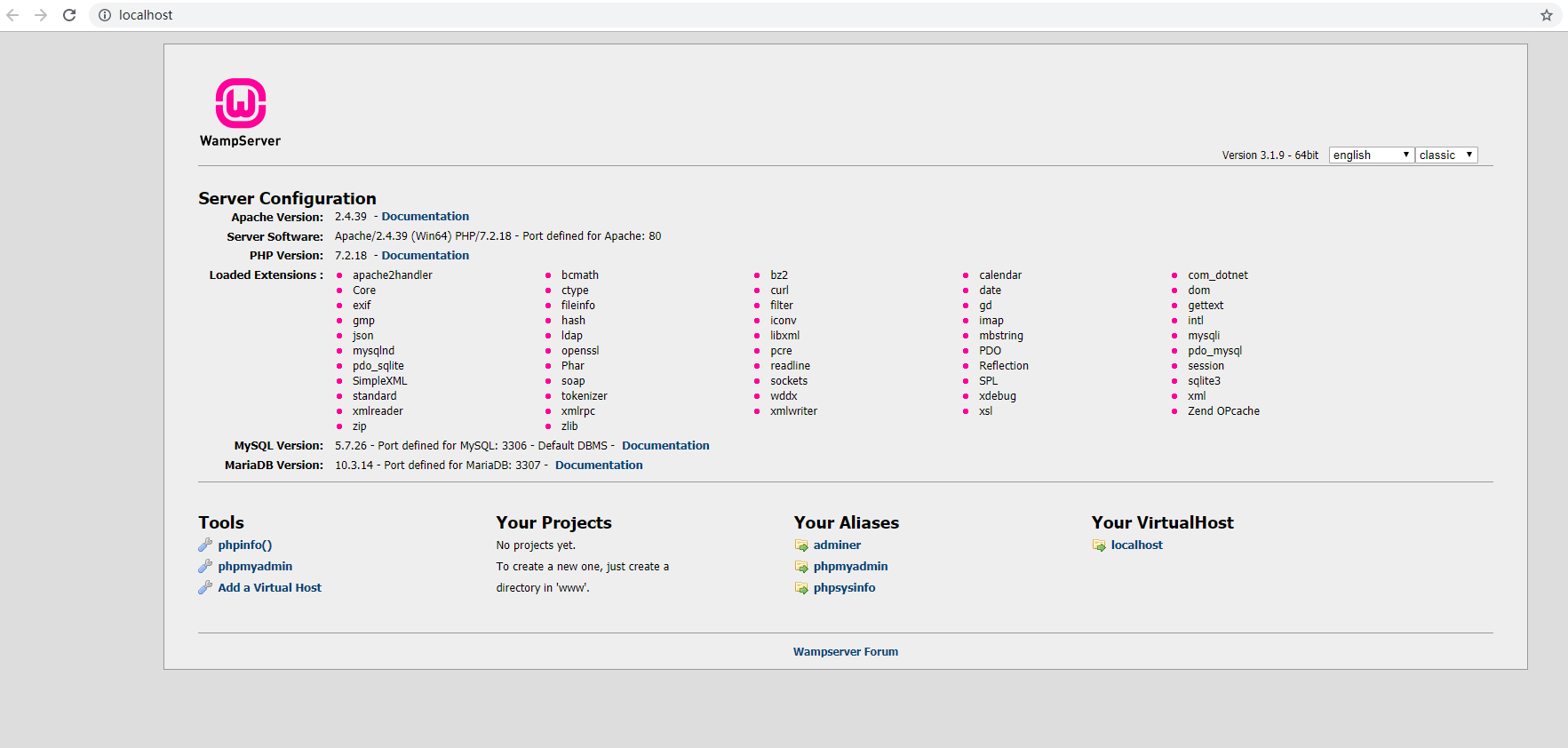Click the Zend OPcache extension entry
Image resolution: width=1568 pixels, height=748 pixels.
coord(1223,411)
